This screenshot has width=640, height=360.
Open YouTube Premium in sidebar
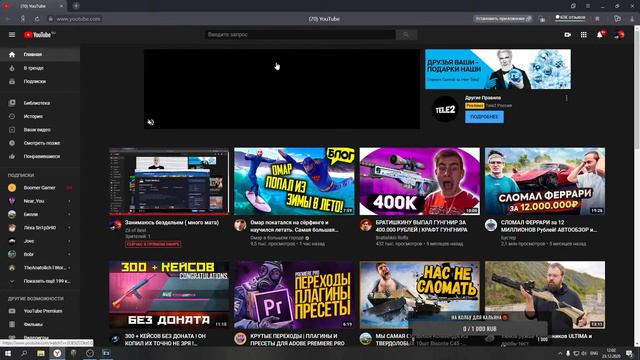[x=40, y=311]
